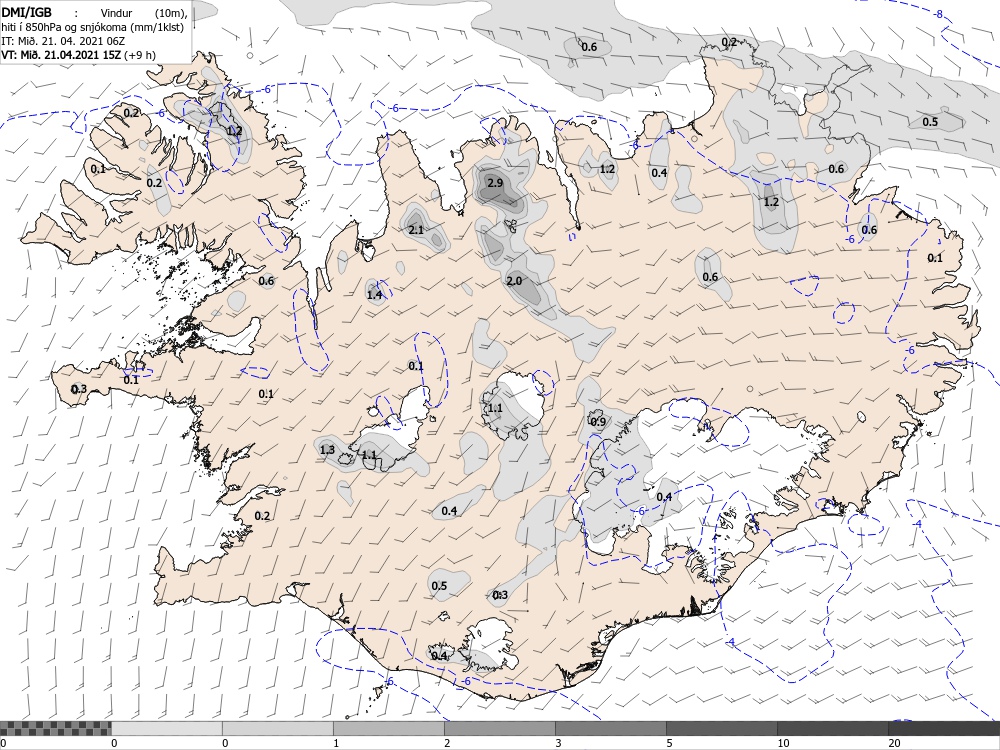
Task: Click the DMI/IGB title in the legend box
Action: click(26, 11)
